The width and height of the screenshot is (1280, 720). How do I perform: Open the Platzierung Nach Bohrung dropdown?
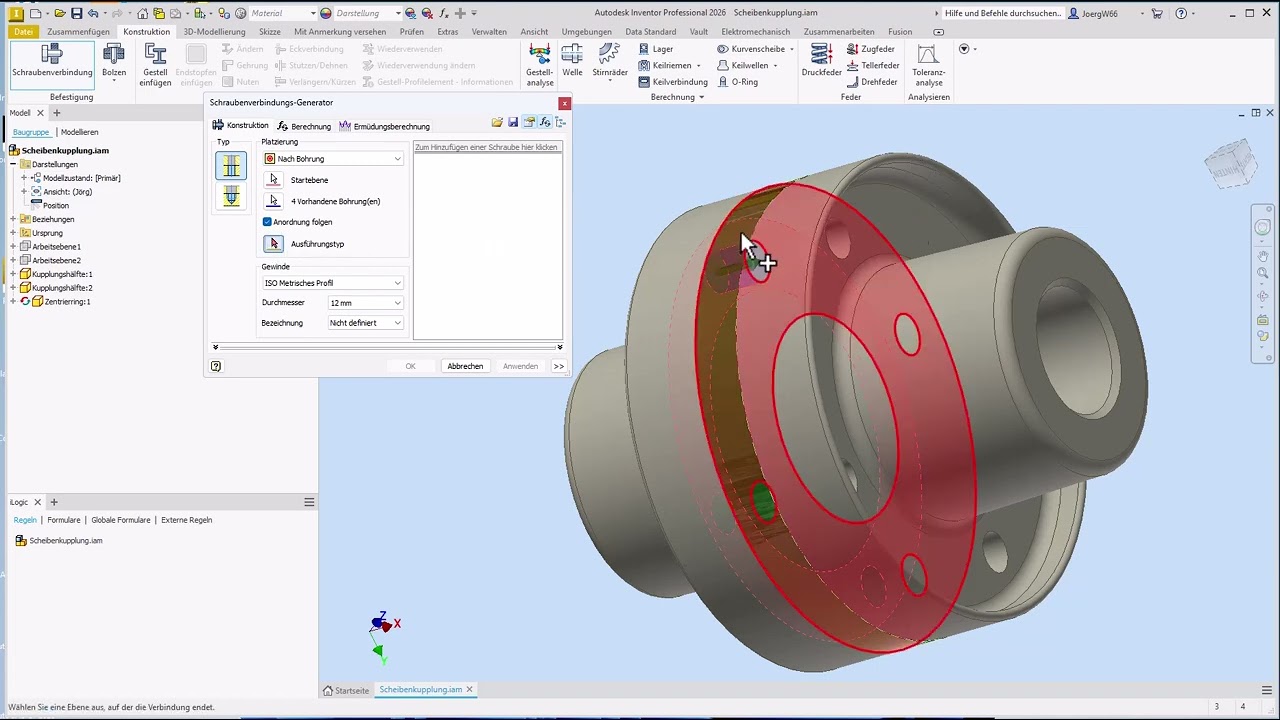pos(333,159)
